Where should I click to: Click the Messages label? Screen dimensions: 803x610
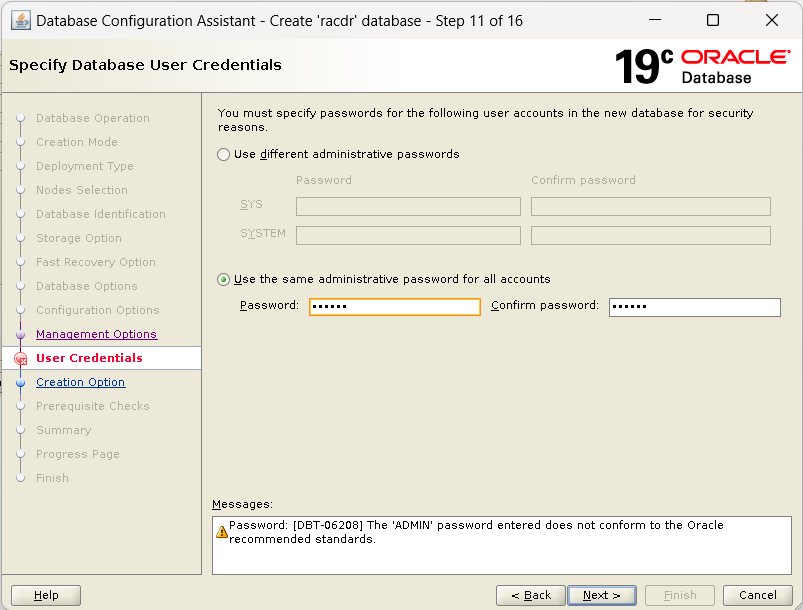coord(242,504)
